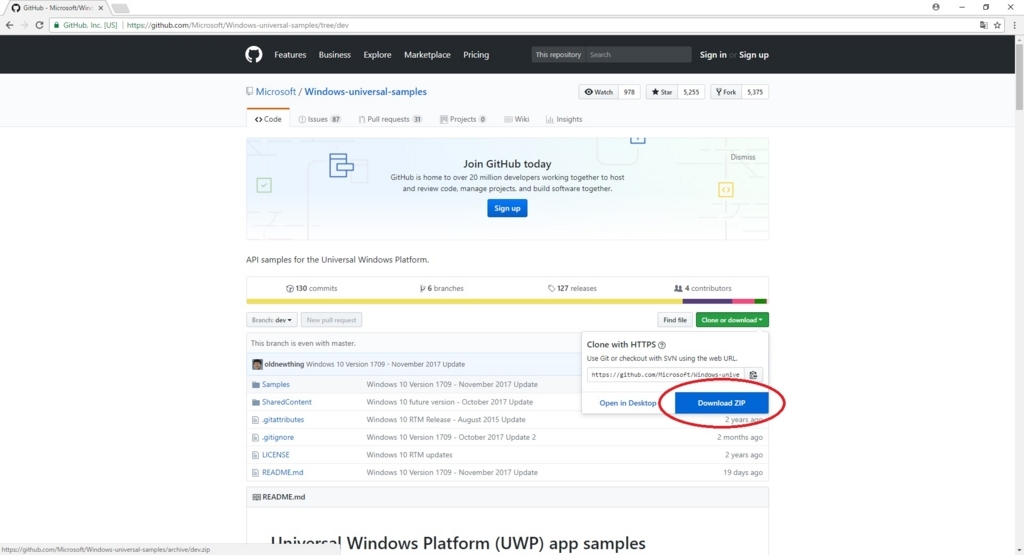This screenshot has height=555, width=1024.
Task: Open Marketplace in top navigation
Action: coord(427,55)
